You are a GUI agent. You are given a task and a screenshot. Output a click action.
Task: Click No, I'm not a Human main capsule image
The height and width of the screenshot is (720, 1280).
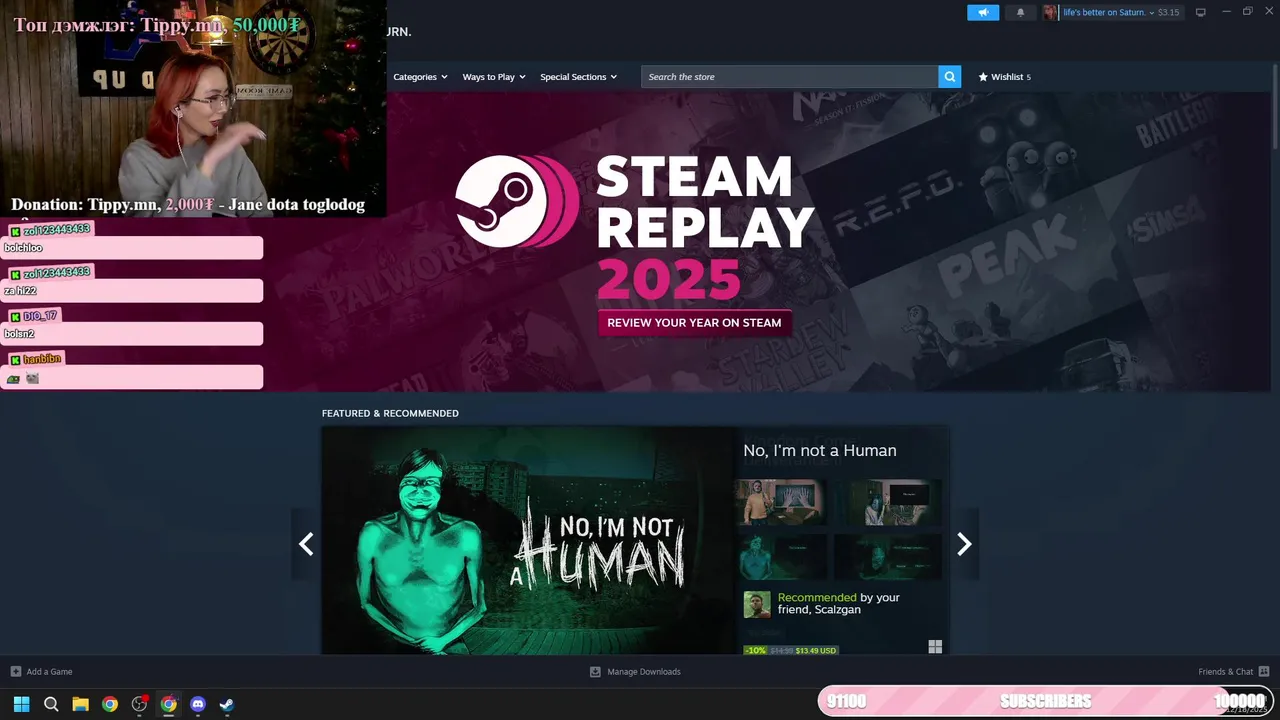[528, 541]
